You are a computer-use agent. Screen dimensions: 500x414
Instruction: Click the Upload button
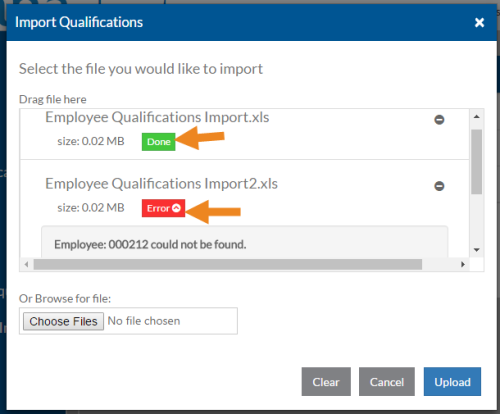[x=452, y=382]
